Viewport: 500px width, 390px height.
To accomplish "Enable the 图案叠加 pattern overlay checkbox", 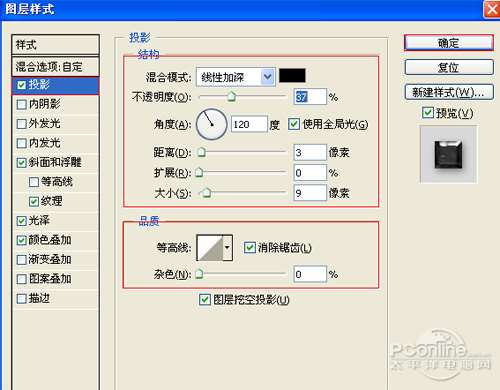I will (x=22, y=279).
